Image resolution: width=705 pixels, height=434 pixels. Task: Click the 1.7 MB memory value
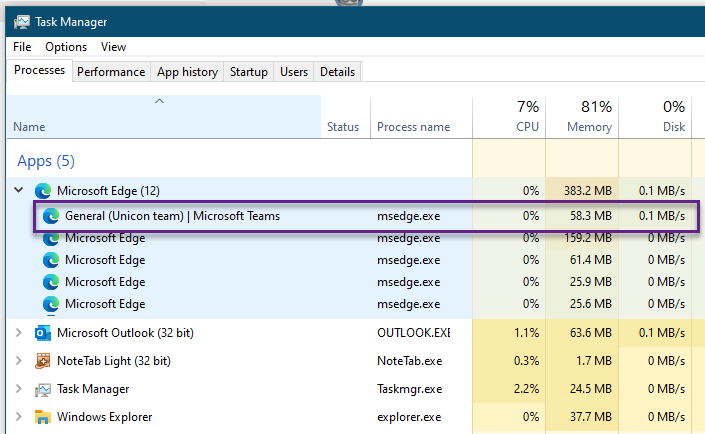pos(595,361)
